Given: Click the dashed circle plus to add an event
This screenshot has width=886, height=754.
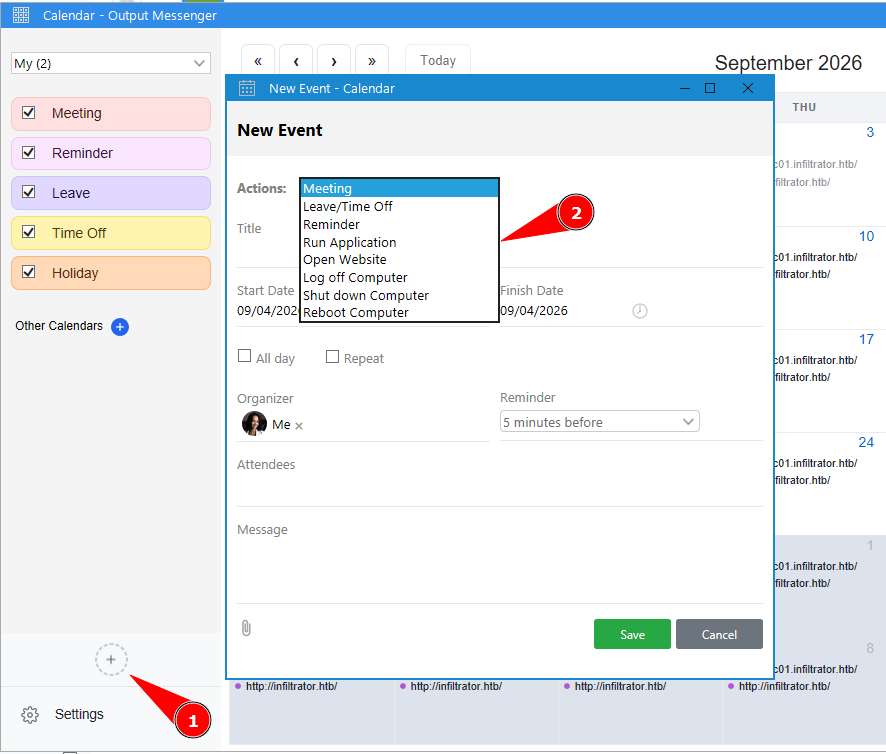Looking at the screenshot, I should [x=111, y=659].
